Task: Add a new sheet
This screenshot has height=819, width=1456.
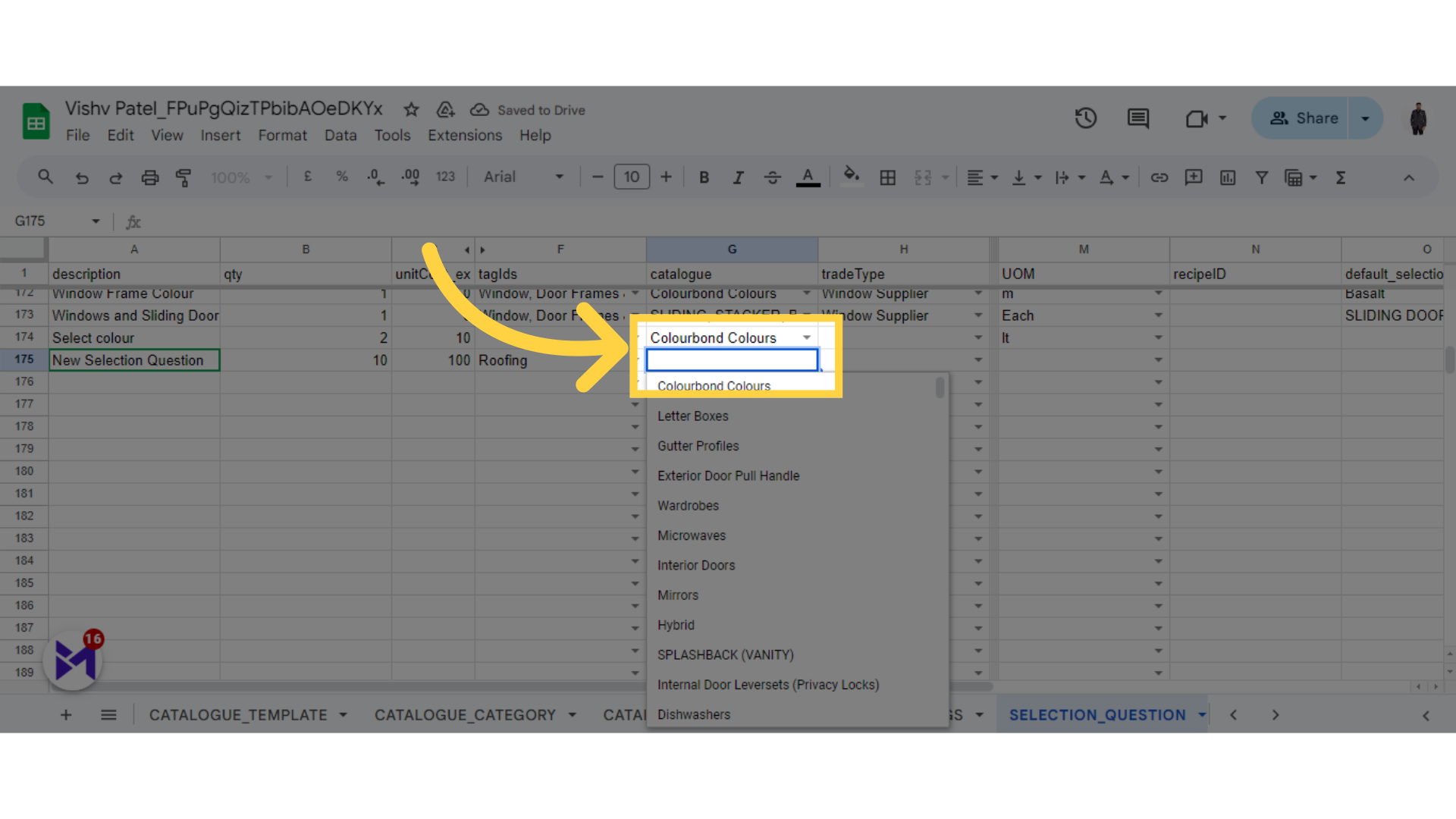Action: pyautogui.click(x=66, y=714)
